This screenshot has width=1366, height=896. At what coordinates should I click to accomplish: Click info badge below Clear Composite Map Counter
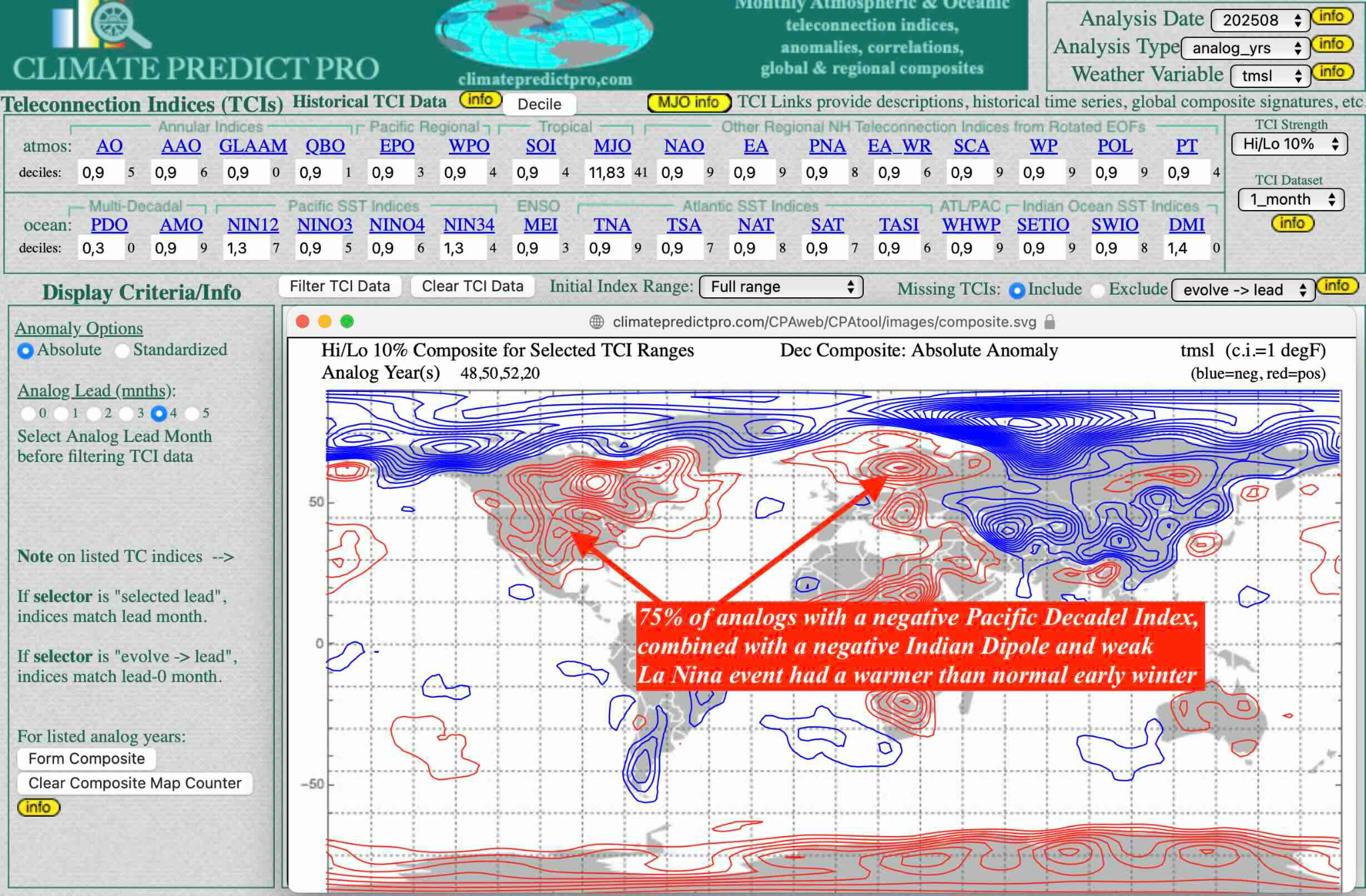[x=38, y=807]
